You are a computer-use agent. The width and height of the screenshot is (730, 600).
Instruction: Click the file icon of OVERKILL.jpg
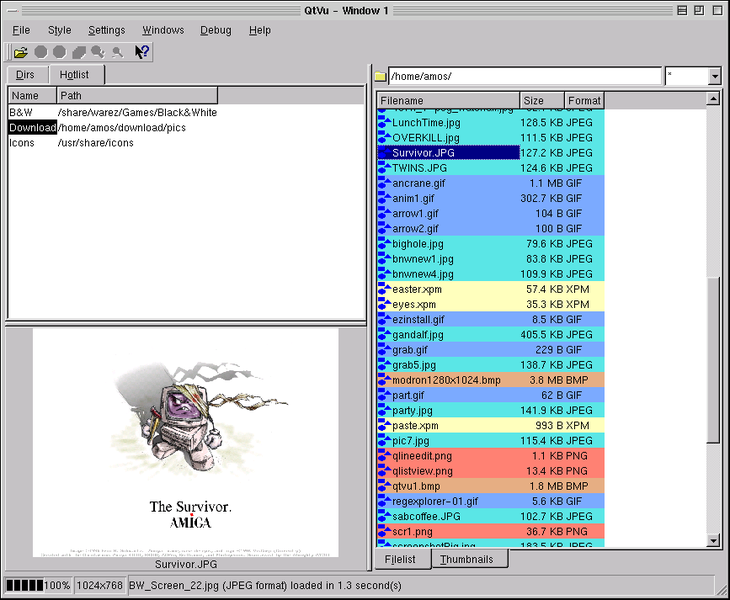[385, 138]
